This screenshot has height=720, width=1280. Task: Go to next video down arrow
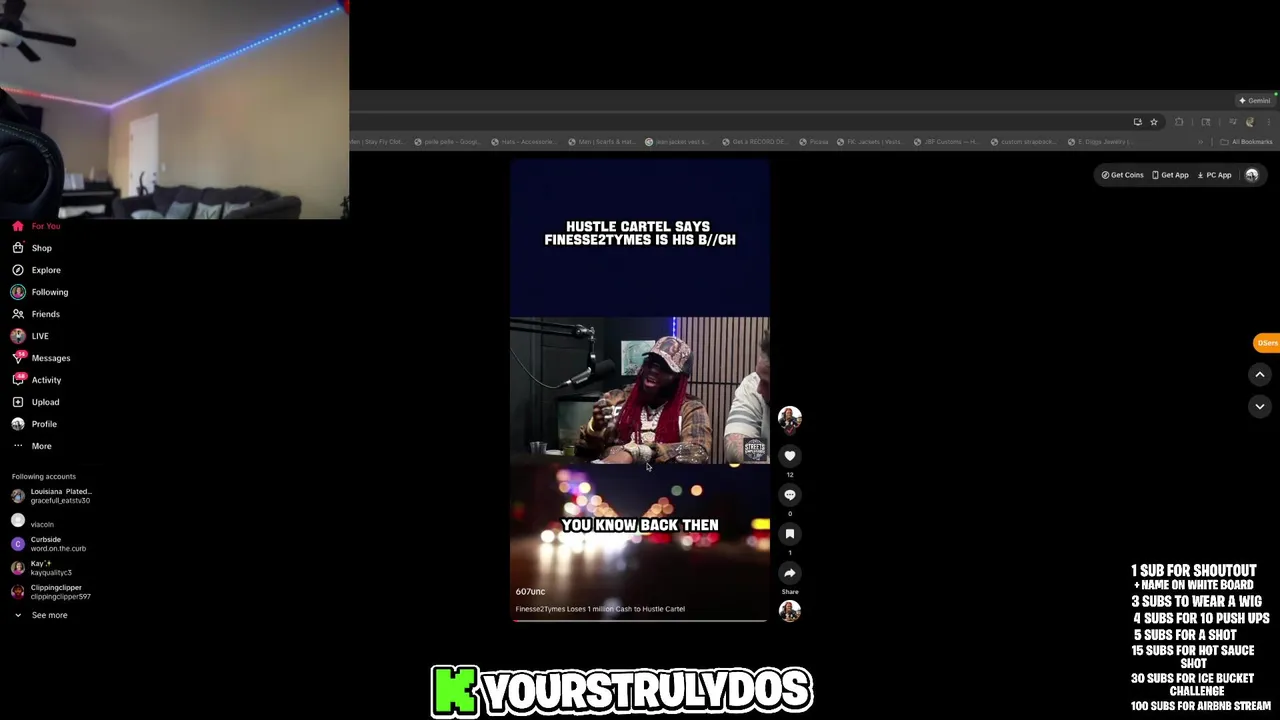(1260, 406)
